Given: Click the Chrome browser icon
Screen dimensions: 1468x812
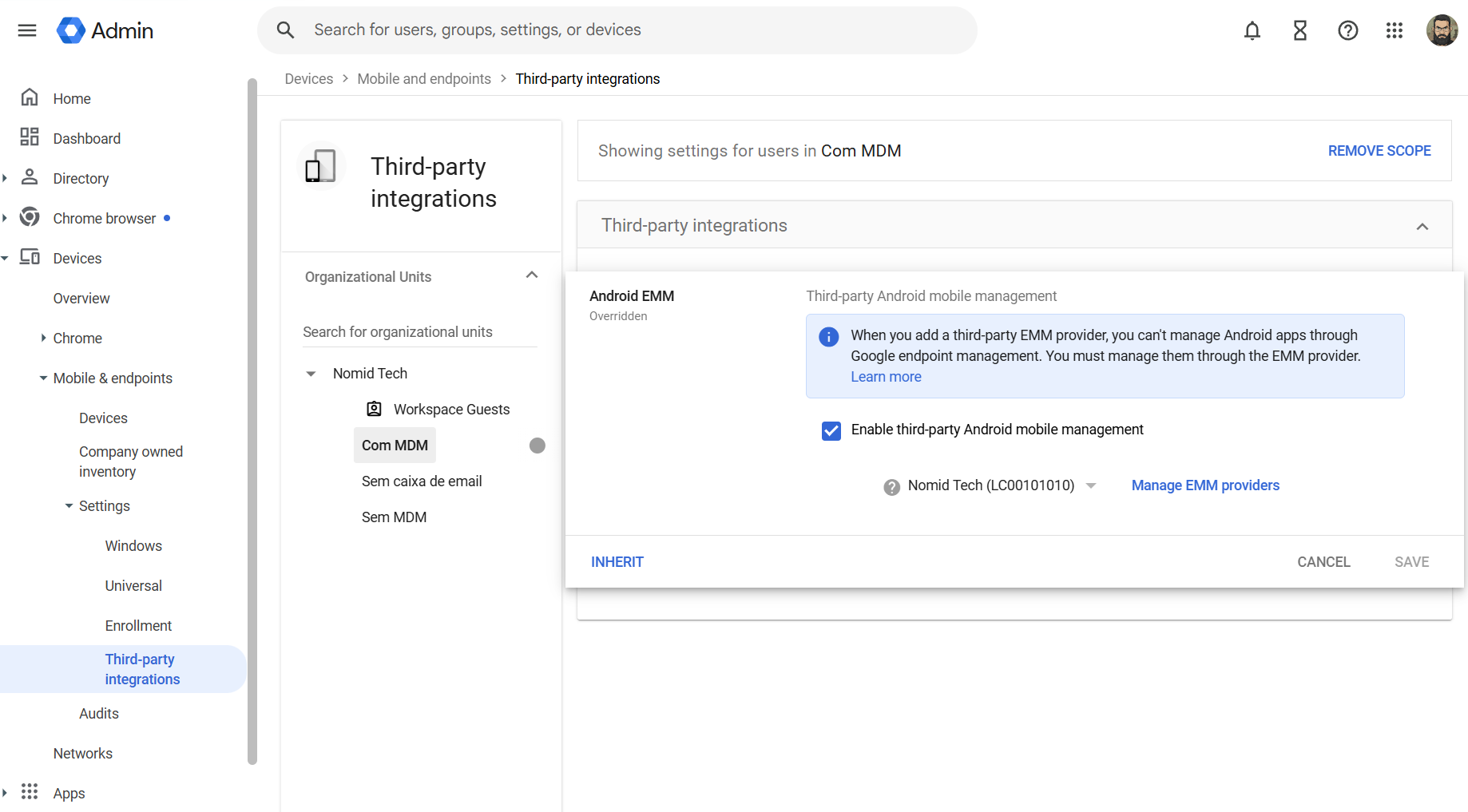Looking at the screenshot, I should pyautogui.click(x=30, y=217).
